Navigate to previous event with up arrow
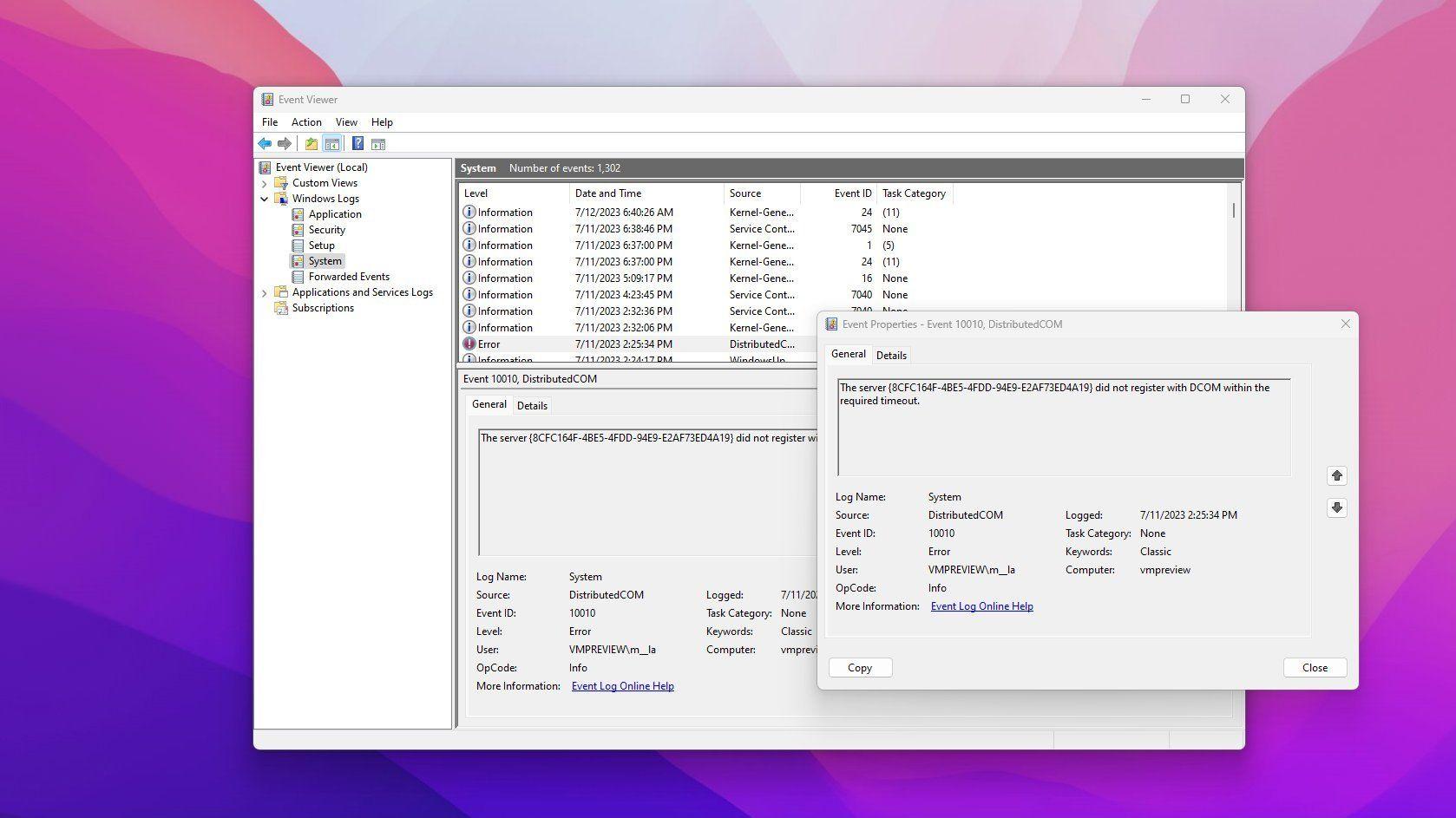1456x818 pixels. click(x=1336, y=475)
